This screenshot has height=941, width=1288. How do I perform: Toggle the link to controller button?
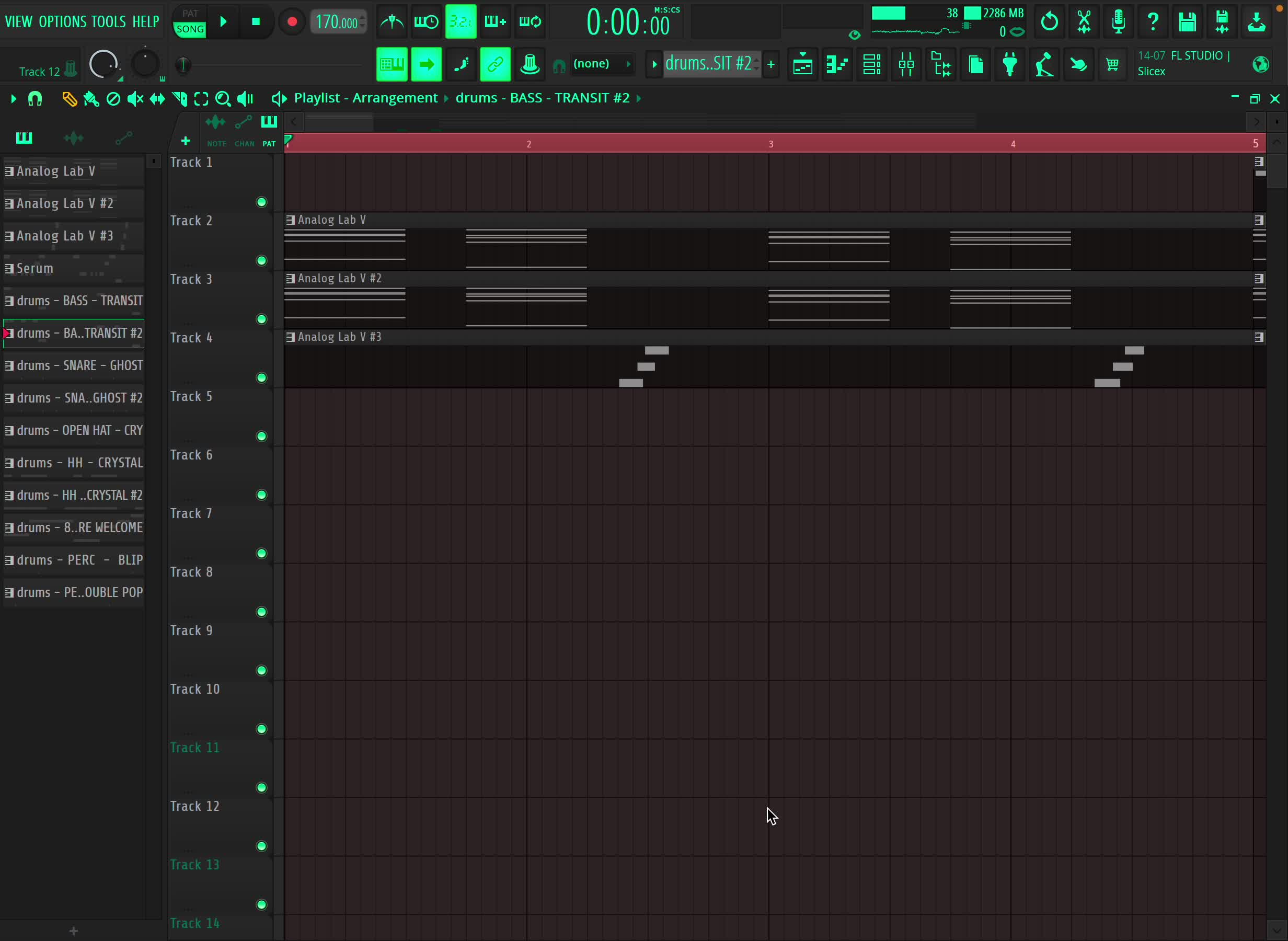[x=496, y=64]
